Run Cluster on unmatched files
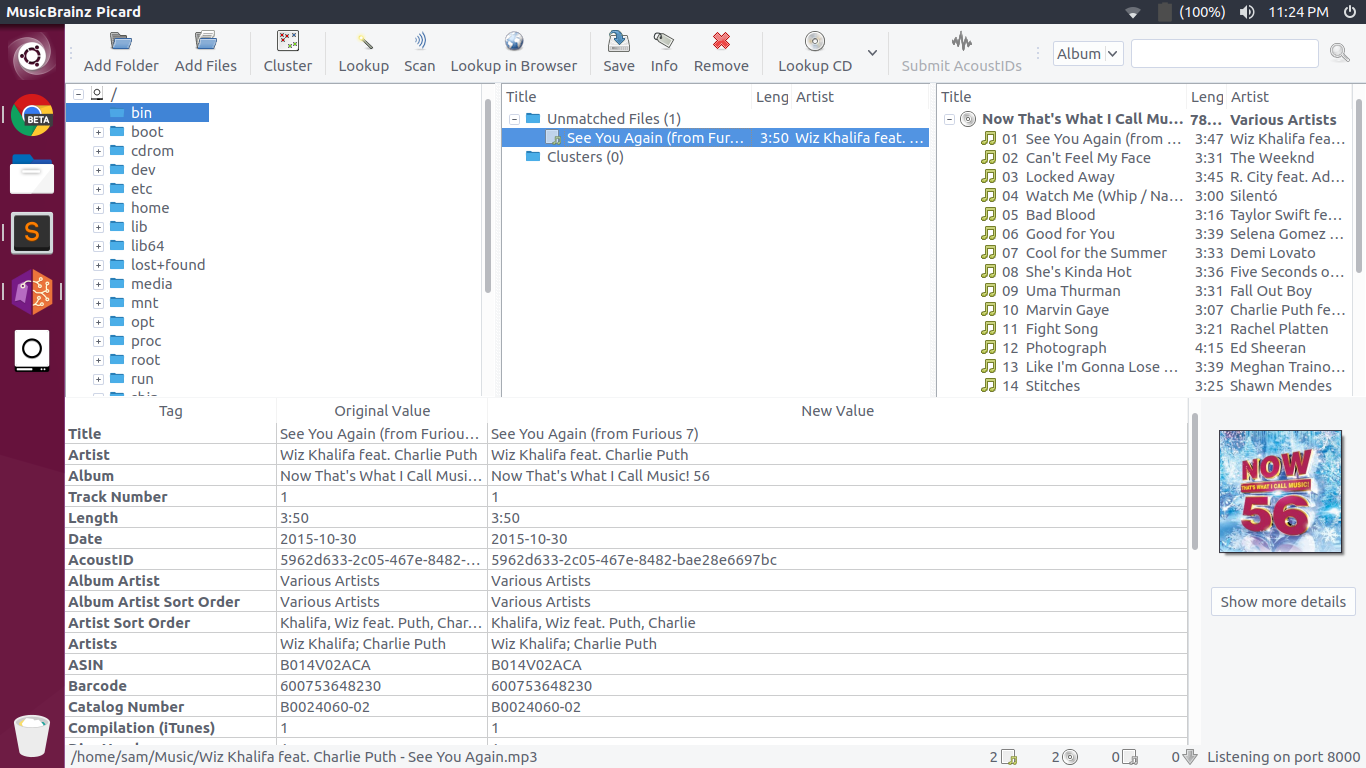 click(x=288, y=42)
